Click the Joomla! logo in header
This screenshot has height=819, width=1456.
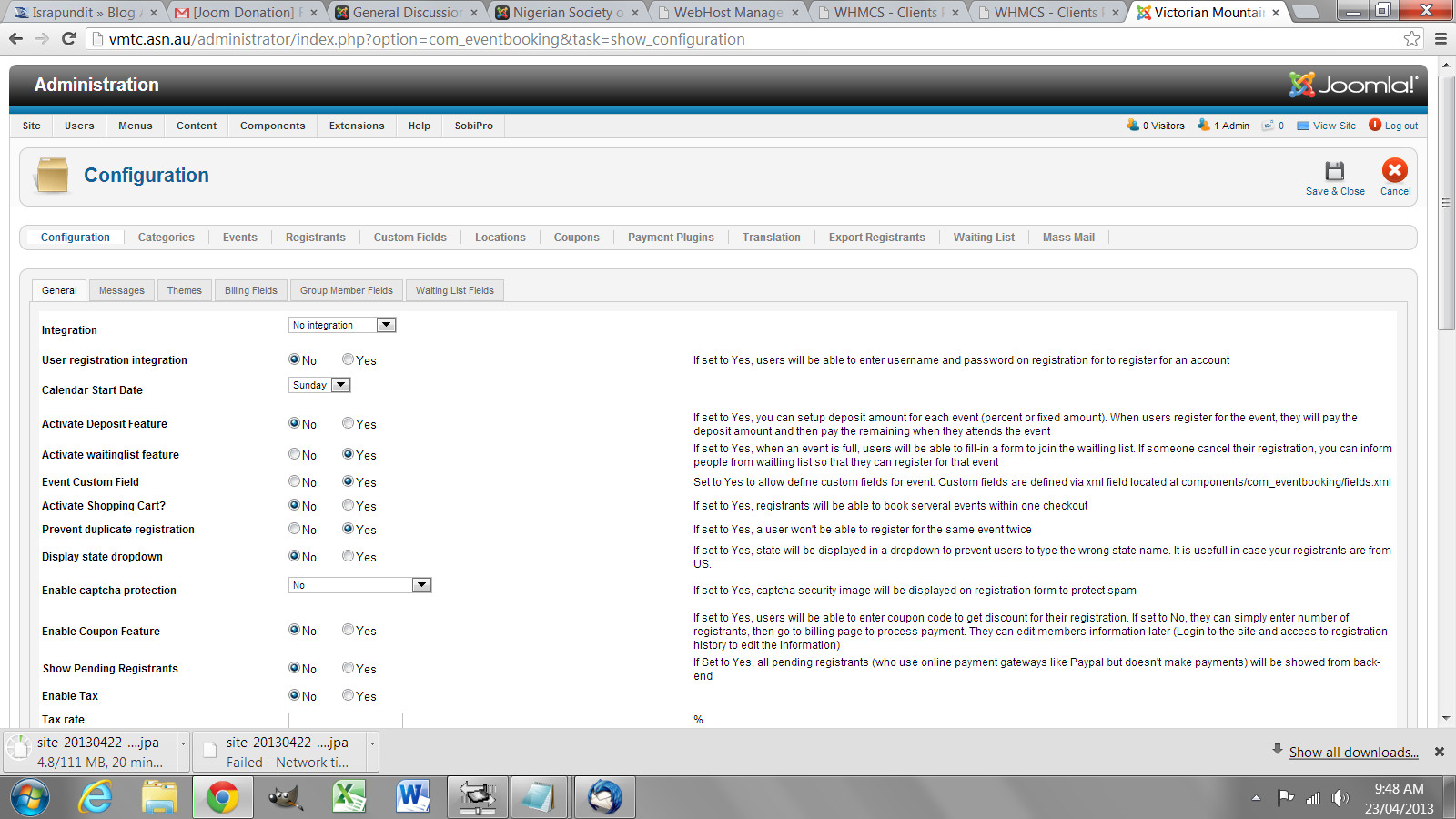pos(1353,85)
